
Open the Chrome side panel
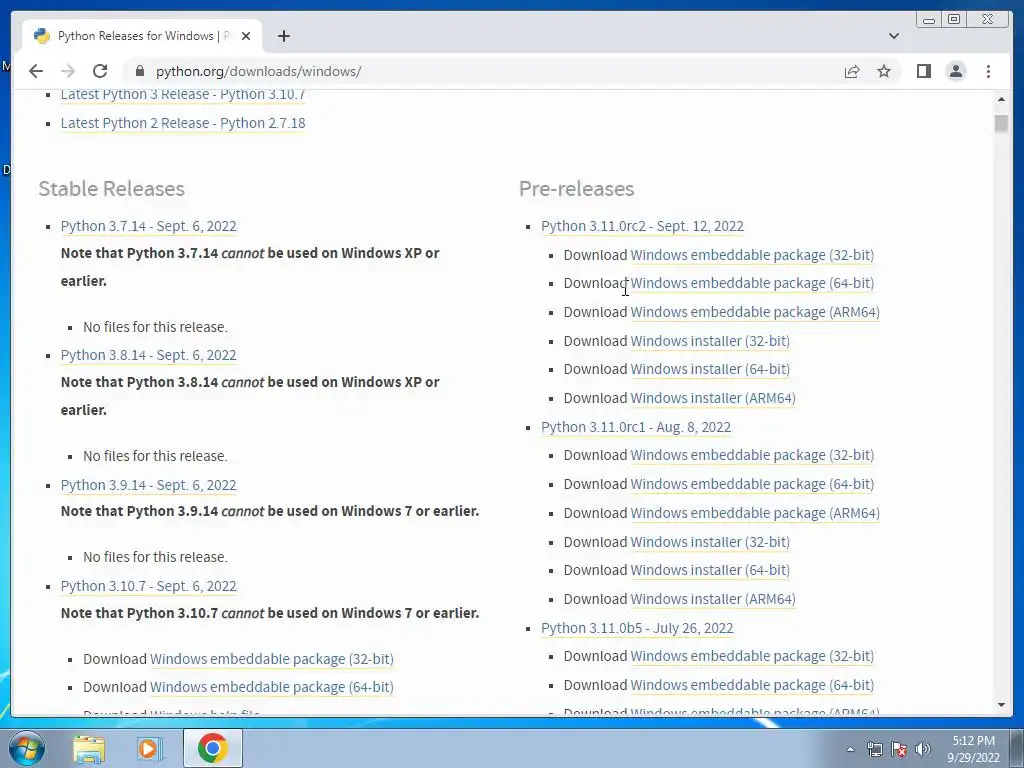(923, 71)
